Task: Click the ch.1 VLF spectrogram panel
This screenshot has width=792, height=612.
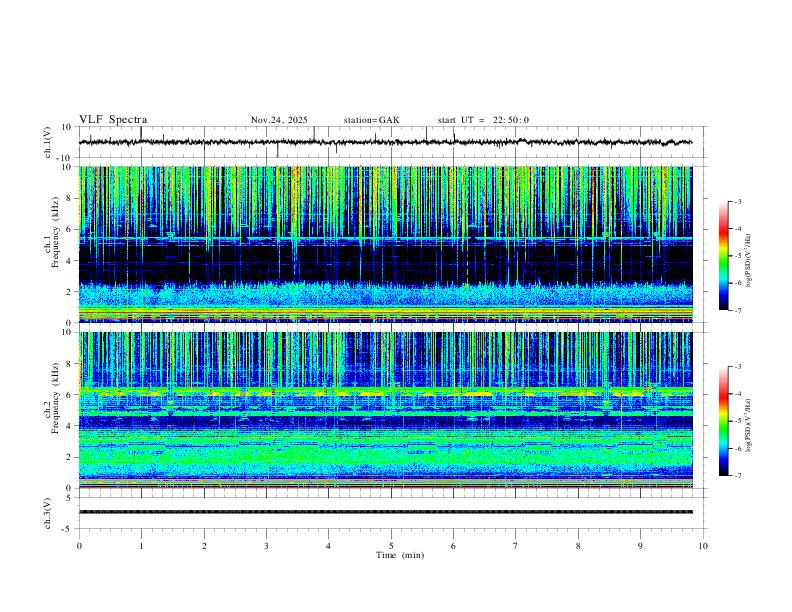Action: tap(385, 244)
